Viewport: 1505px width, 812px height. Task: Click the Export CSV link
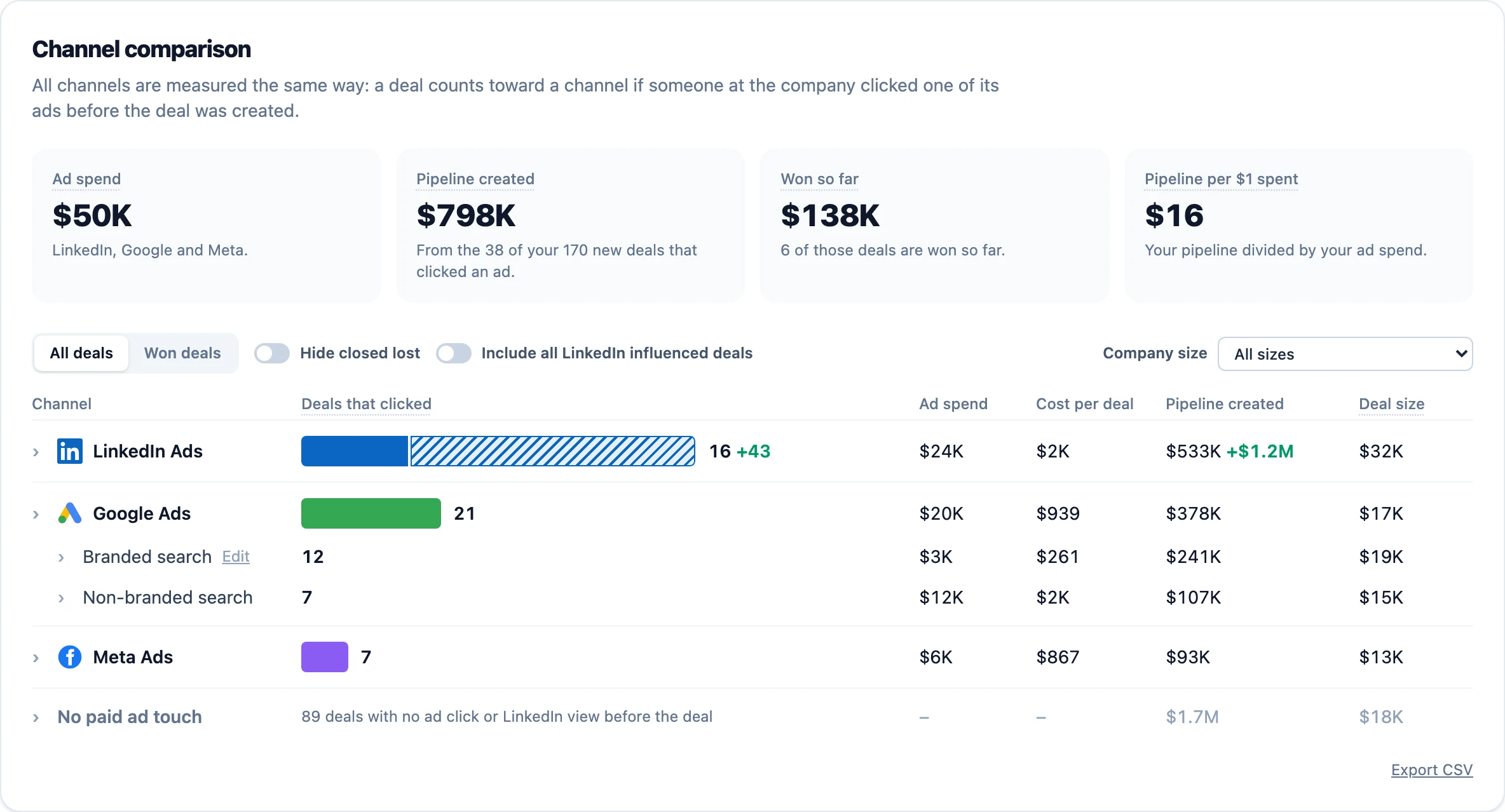(x=1432, y=770)
